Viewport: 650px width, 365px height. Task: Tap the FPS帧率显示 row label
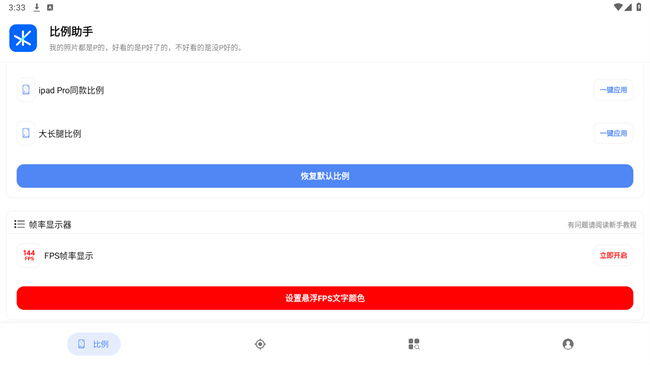click(x=68, y=256)
